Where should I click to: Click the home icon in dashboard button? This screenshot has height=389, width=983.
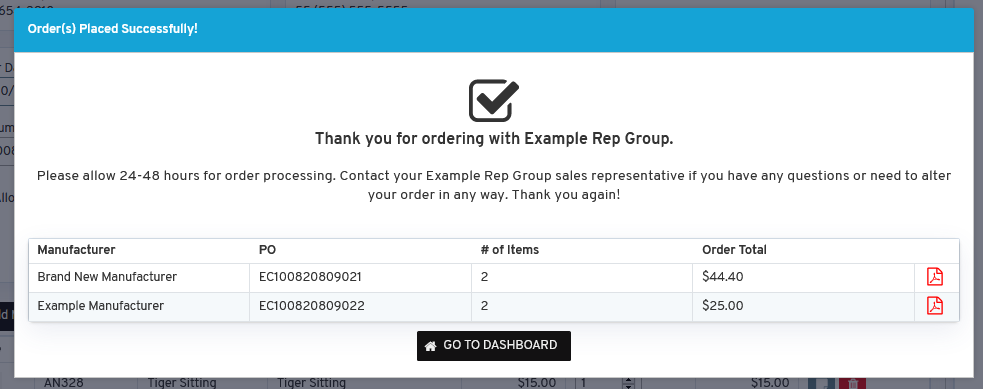[431, 346]
